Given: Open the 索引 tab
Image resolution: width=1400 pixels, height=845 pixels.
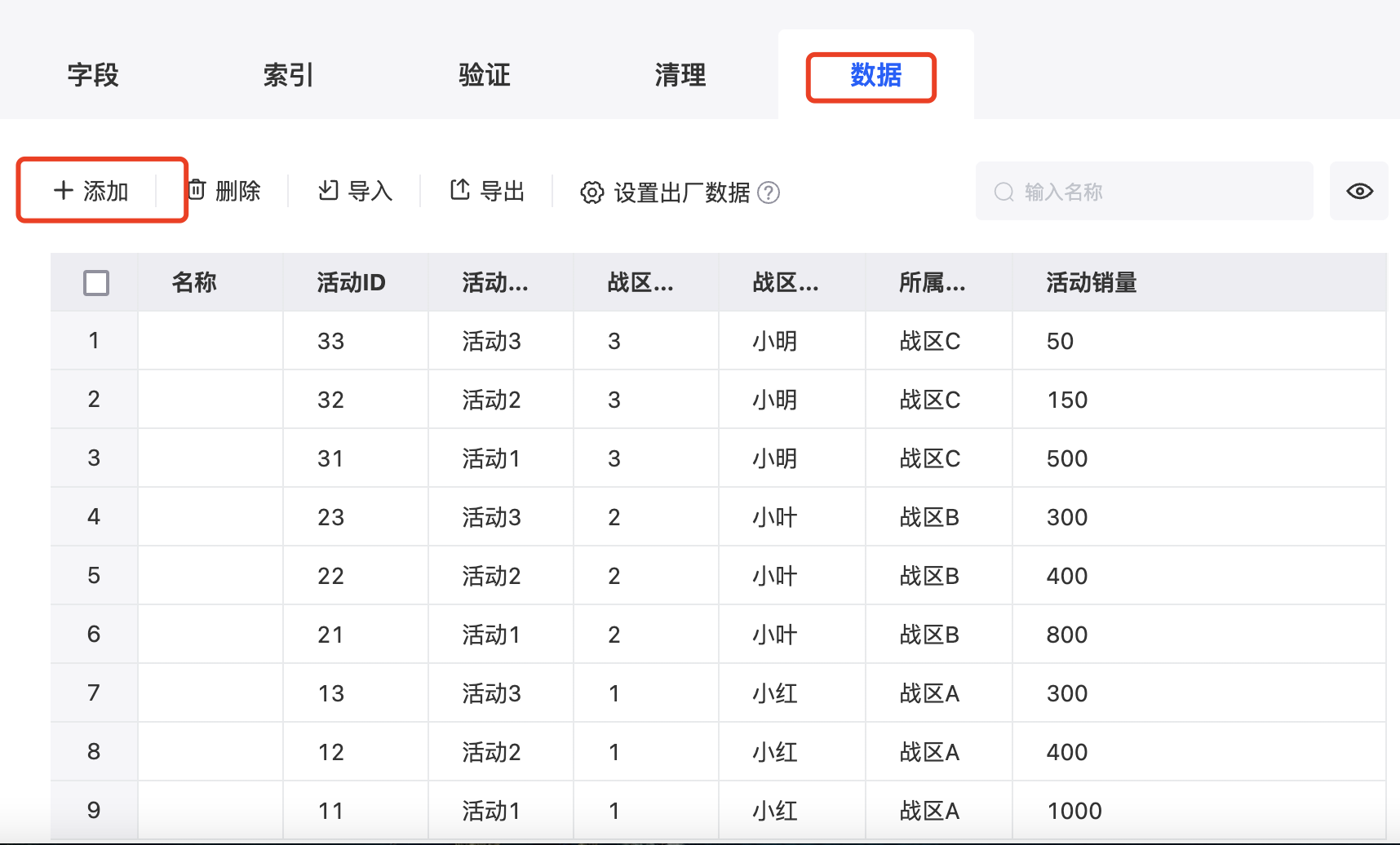Looking at the screenshot, I should point(288,75).
